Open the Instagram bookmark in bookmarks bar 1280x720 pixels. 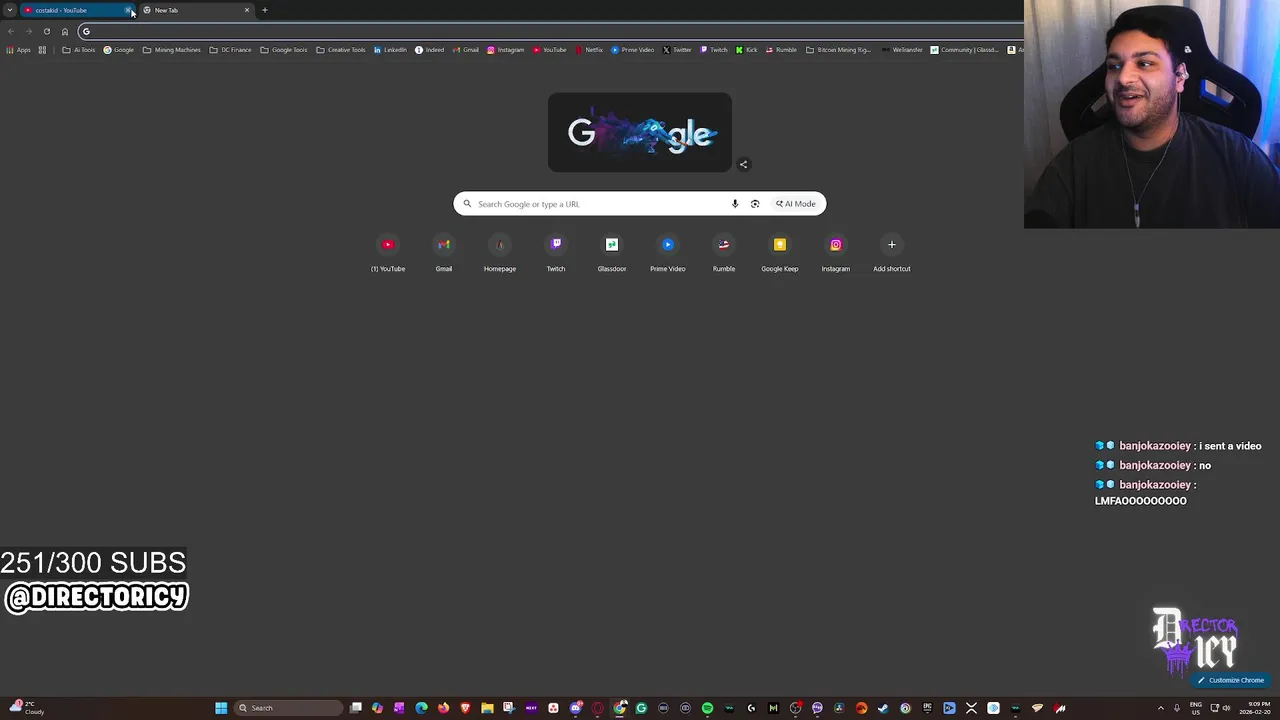(x=506, y=50)
